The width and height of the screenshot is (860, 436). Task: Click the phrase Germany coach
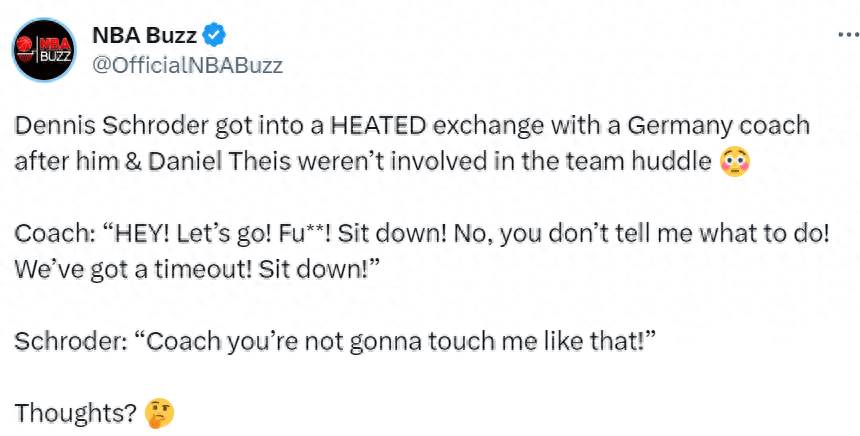click(x=718, y=126)
